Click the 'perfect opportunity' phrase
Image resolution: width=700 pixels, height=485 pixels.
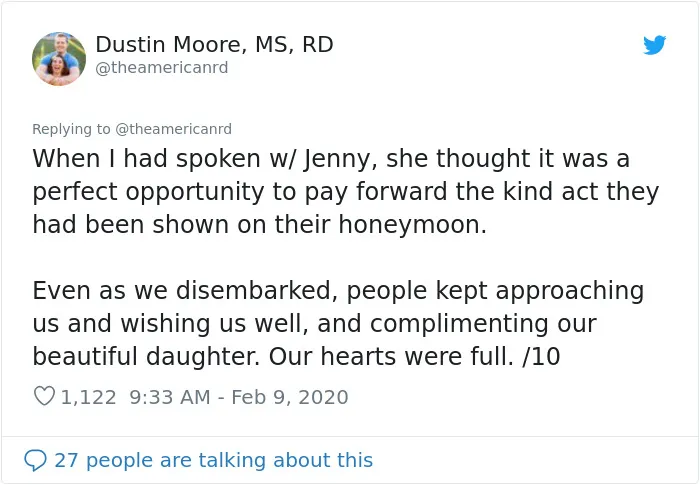click(148, 192)
